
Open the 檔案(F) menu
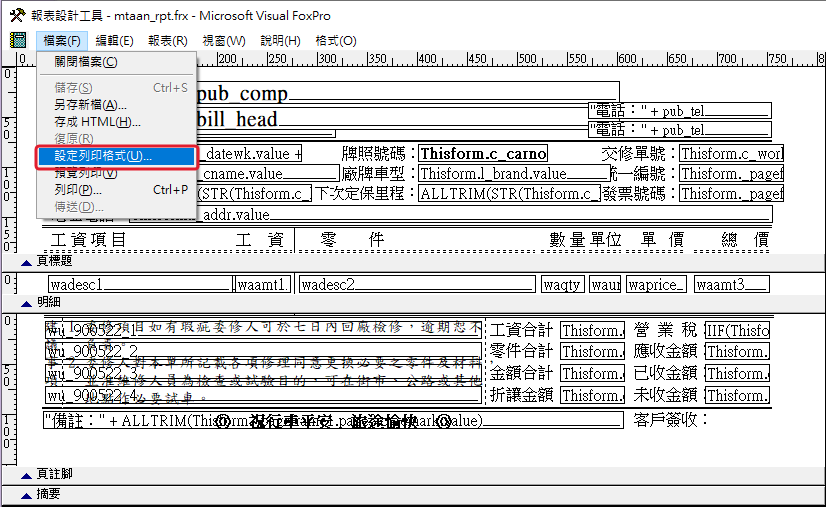click(x=62, y=41)
